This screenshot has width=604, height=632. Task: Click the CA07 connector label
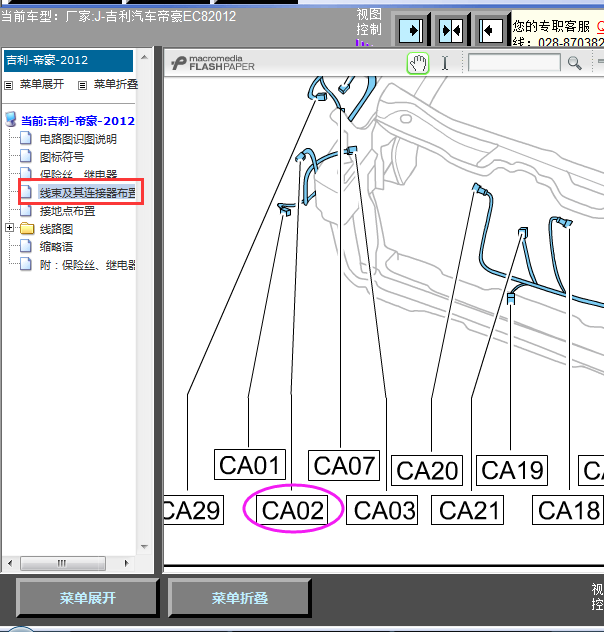(344, 466)
